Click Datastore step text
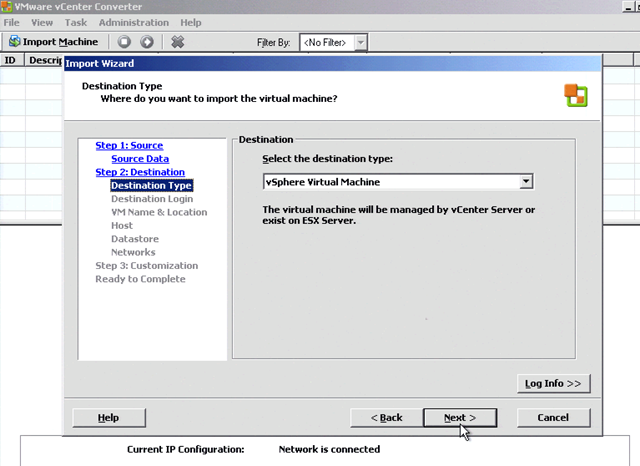640x466 pixels. pyautogui.click(x=135, y=239)
